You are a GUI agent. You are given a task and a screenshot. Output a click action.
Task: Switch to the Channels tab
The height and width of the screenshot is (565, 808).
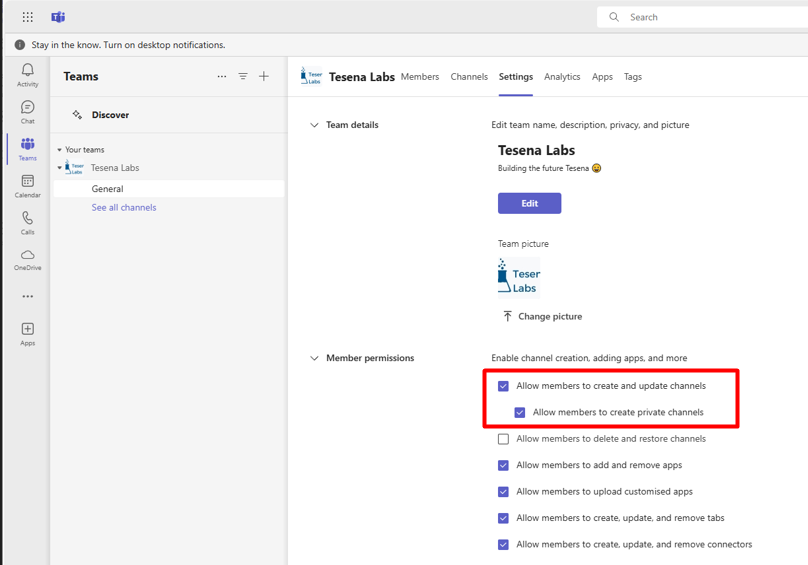pyautogui.click(x=469, y=76)
